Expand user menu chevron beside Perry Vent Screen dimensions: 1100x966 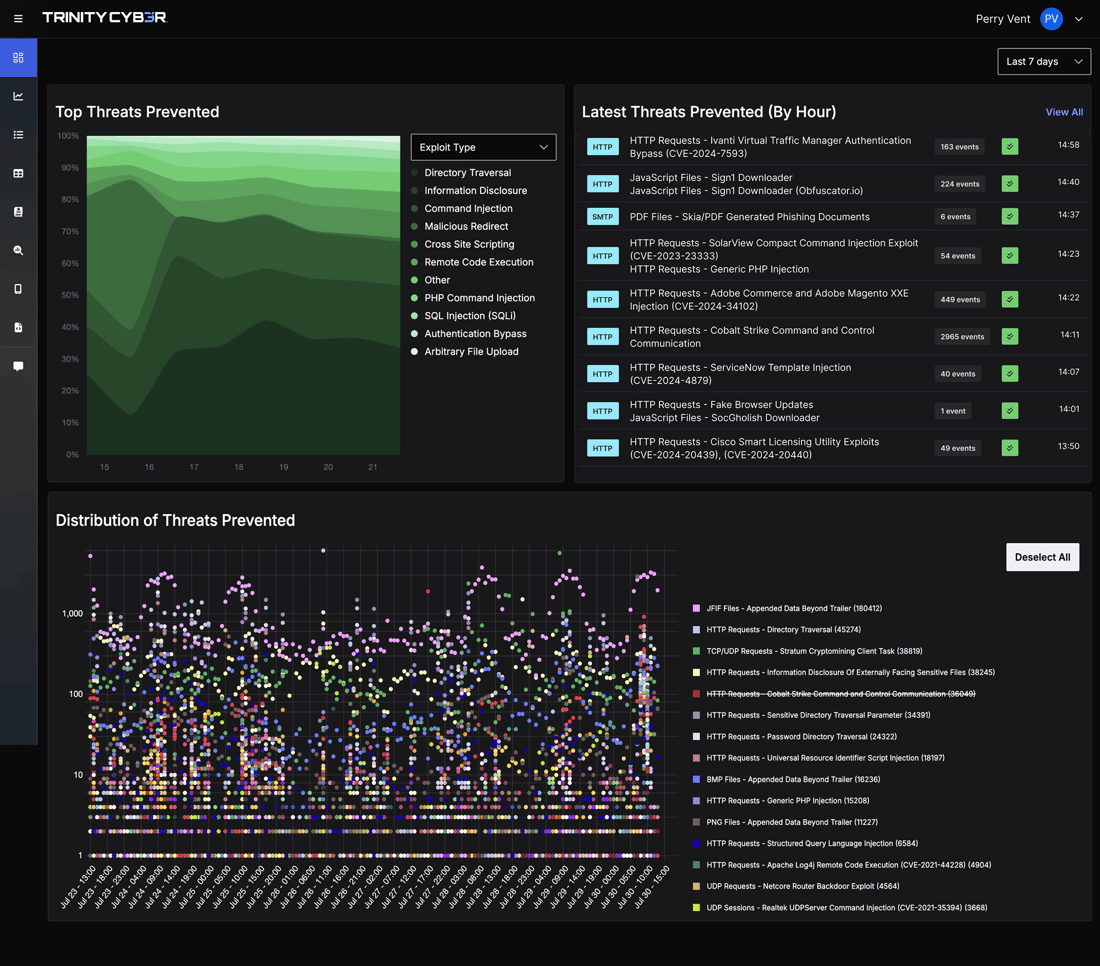pyautogui.click(x=1079, y=19)
